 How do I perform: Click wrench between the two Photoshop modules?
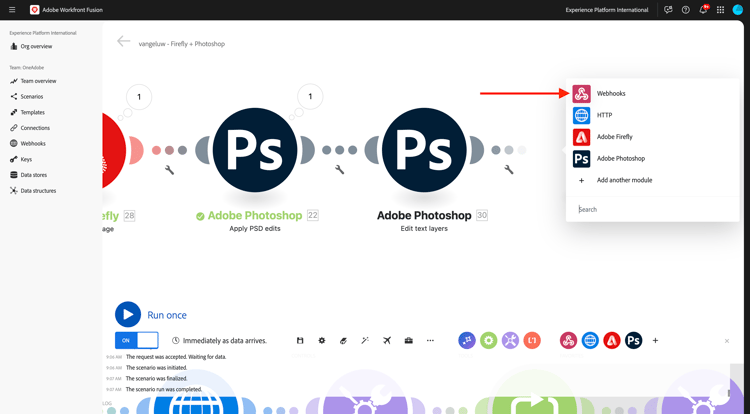(x=340, y=170)
